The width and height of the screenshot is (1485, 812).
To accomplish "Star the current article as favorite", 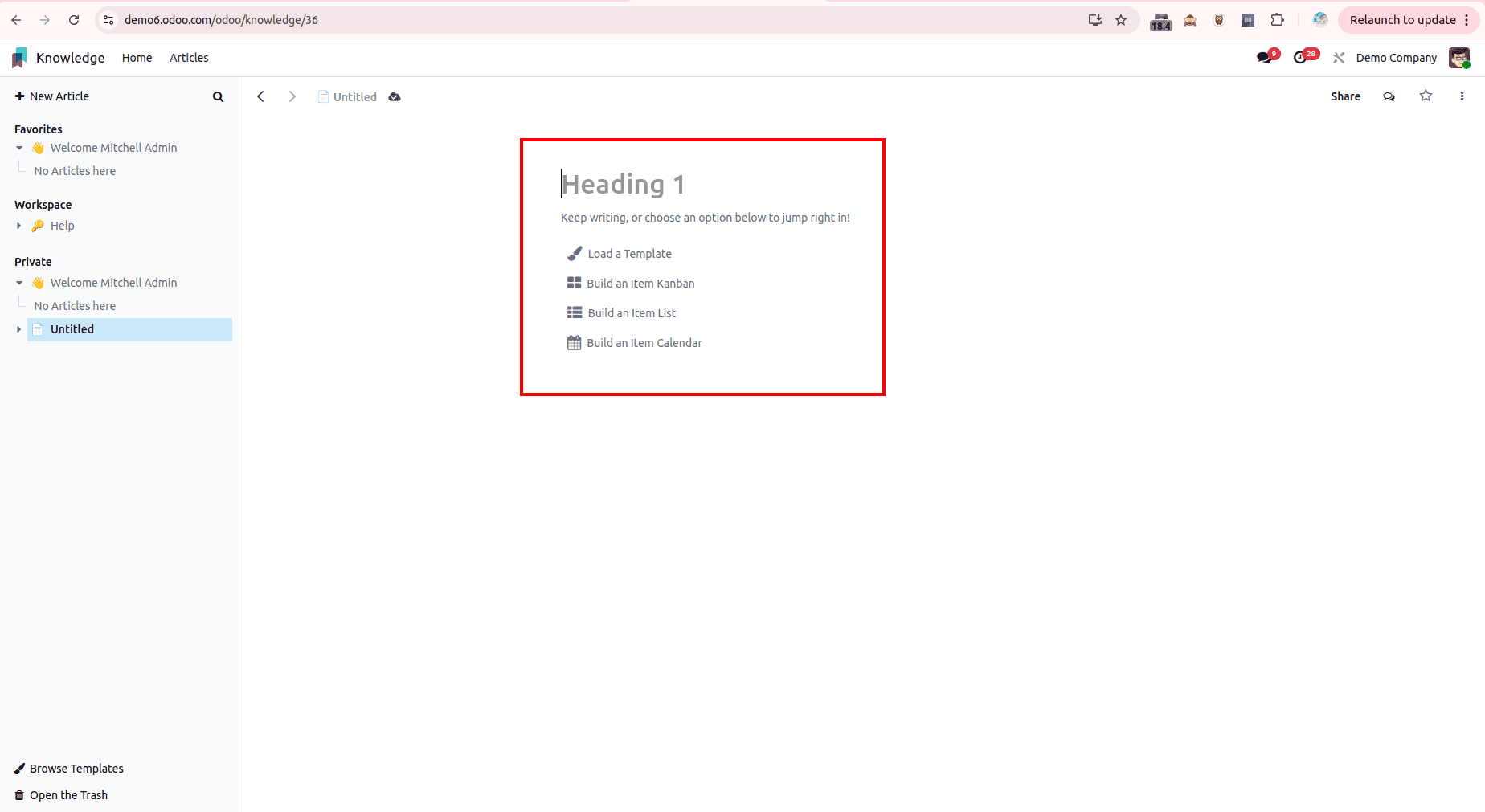I will [1426, 96].
